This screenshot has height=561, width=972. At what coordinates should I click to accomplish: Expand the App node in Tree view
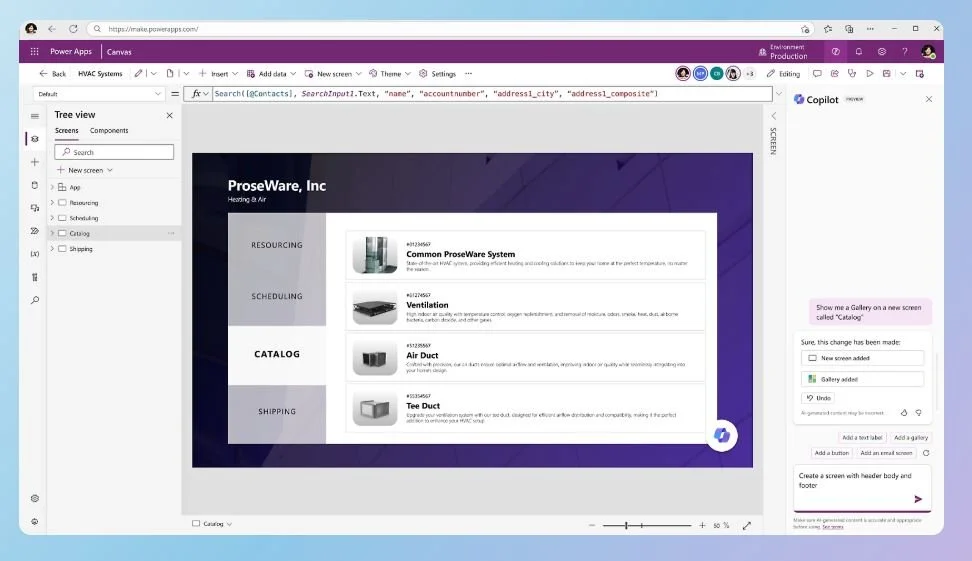[52, 187]
